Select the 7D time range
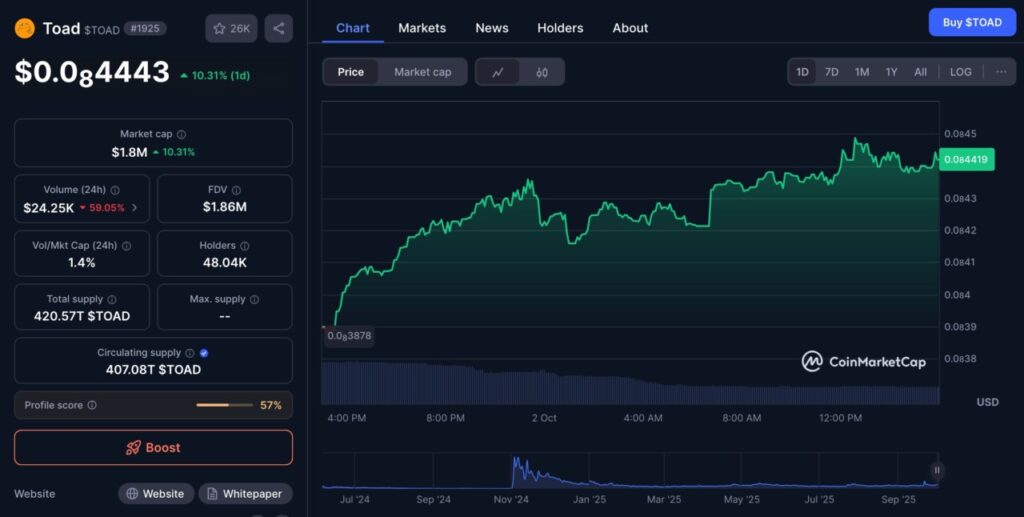Viewport: 1024px width, 517px height. (831, 72)
